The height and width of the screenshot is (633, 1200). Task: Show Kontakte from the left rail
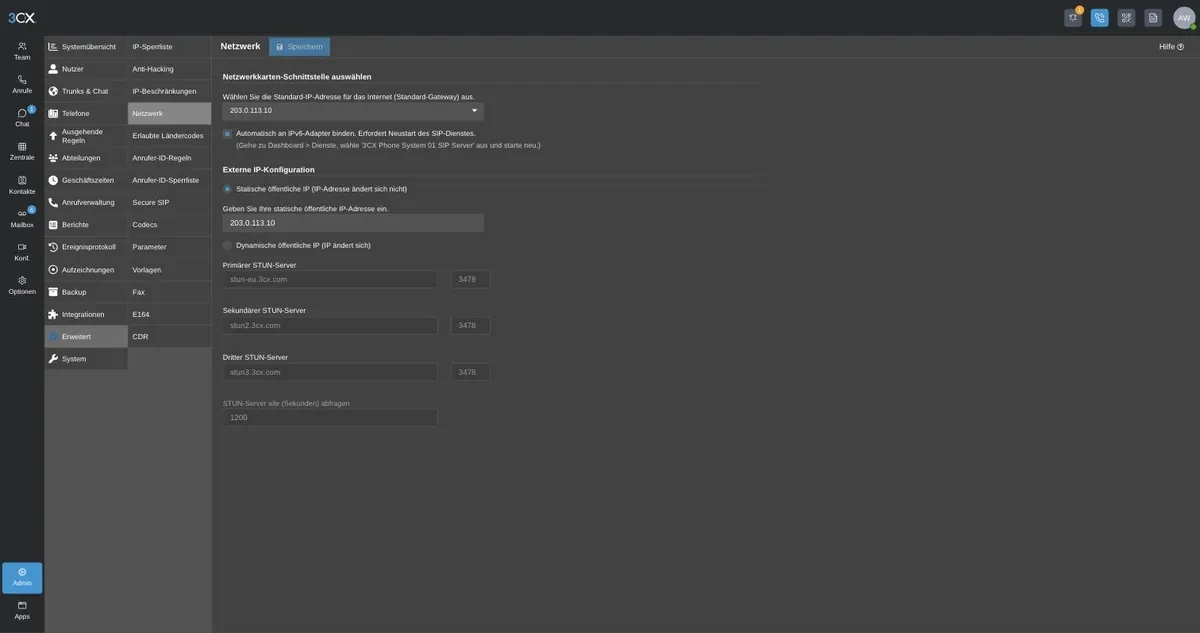coord(22,185)
